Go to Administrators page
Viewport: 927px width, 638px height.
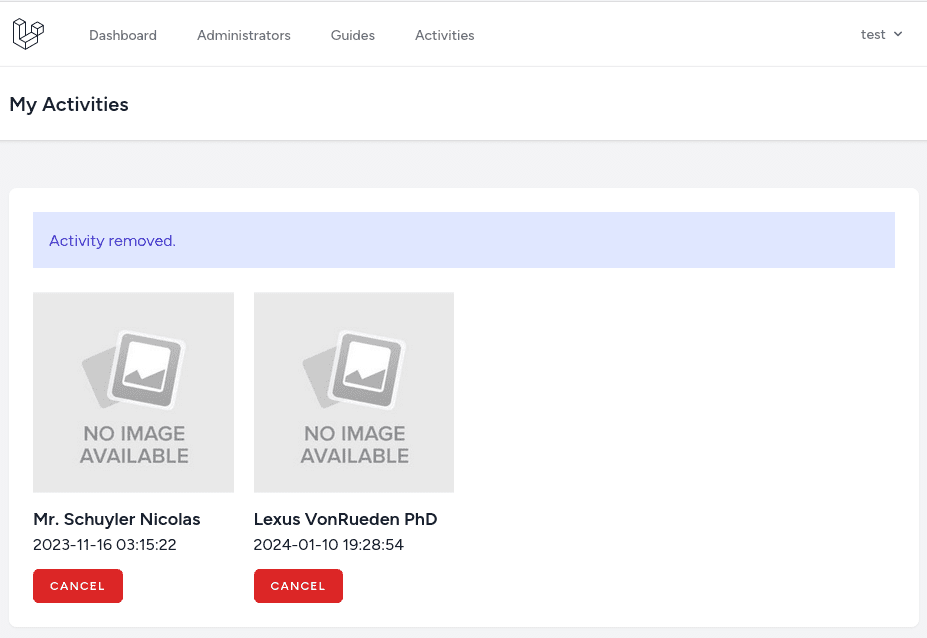[244, 35]
